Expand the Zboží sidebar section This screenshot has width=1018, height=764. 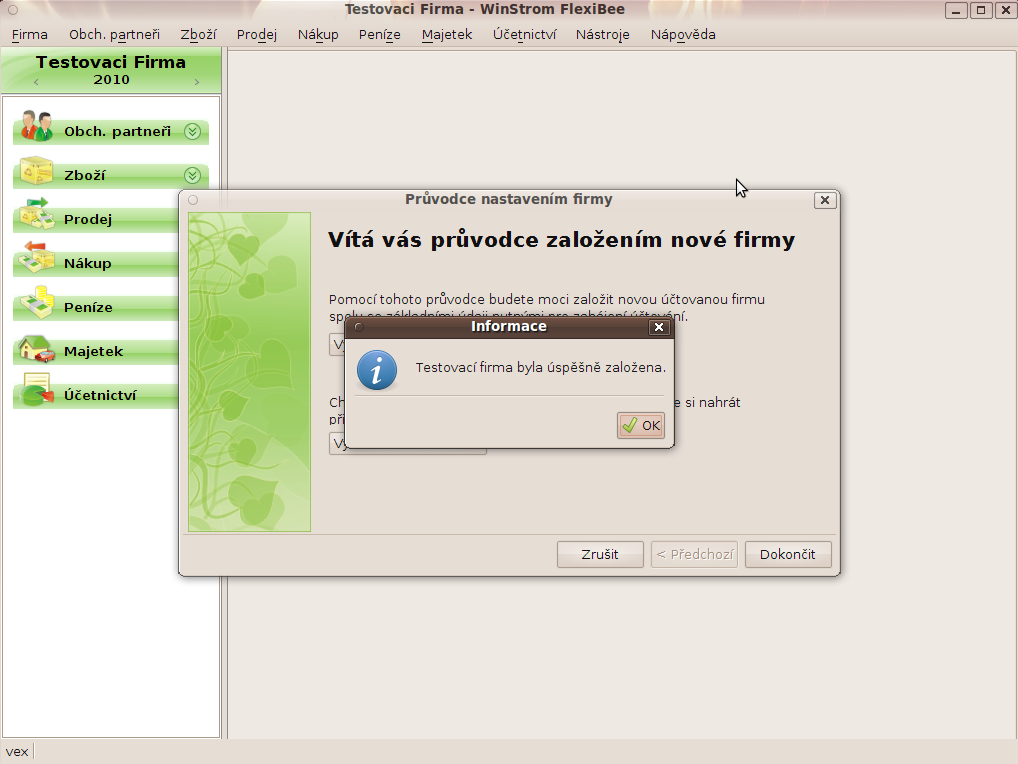click(192, 175)
